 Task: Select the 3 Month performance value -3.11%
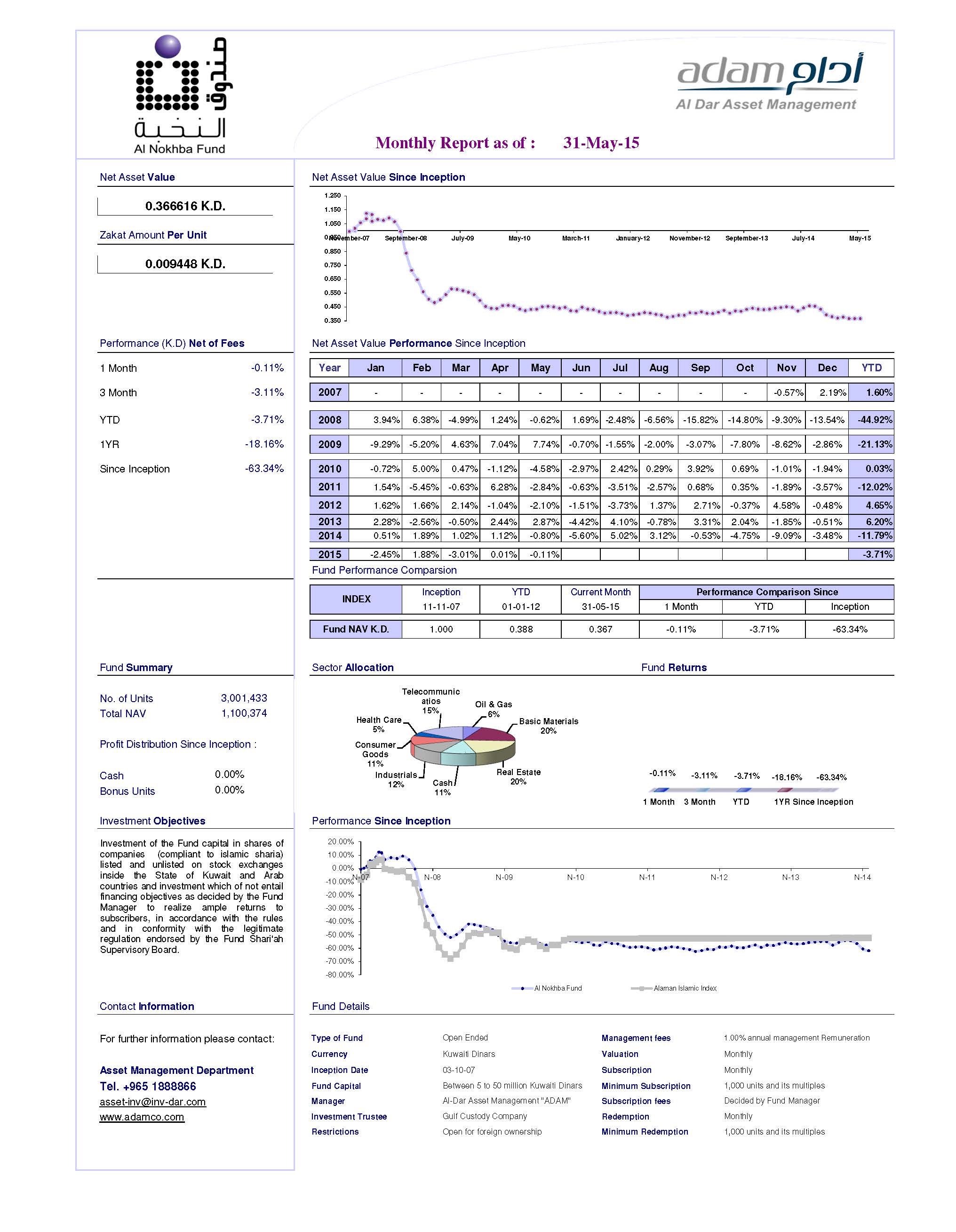click(267, 392)
